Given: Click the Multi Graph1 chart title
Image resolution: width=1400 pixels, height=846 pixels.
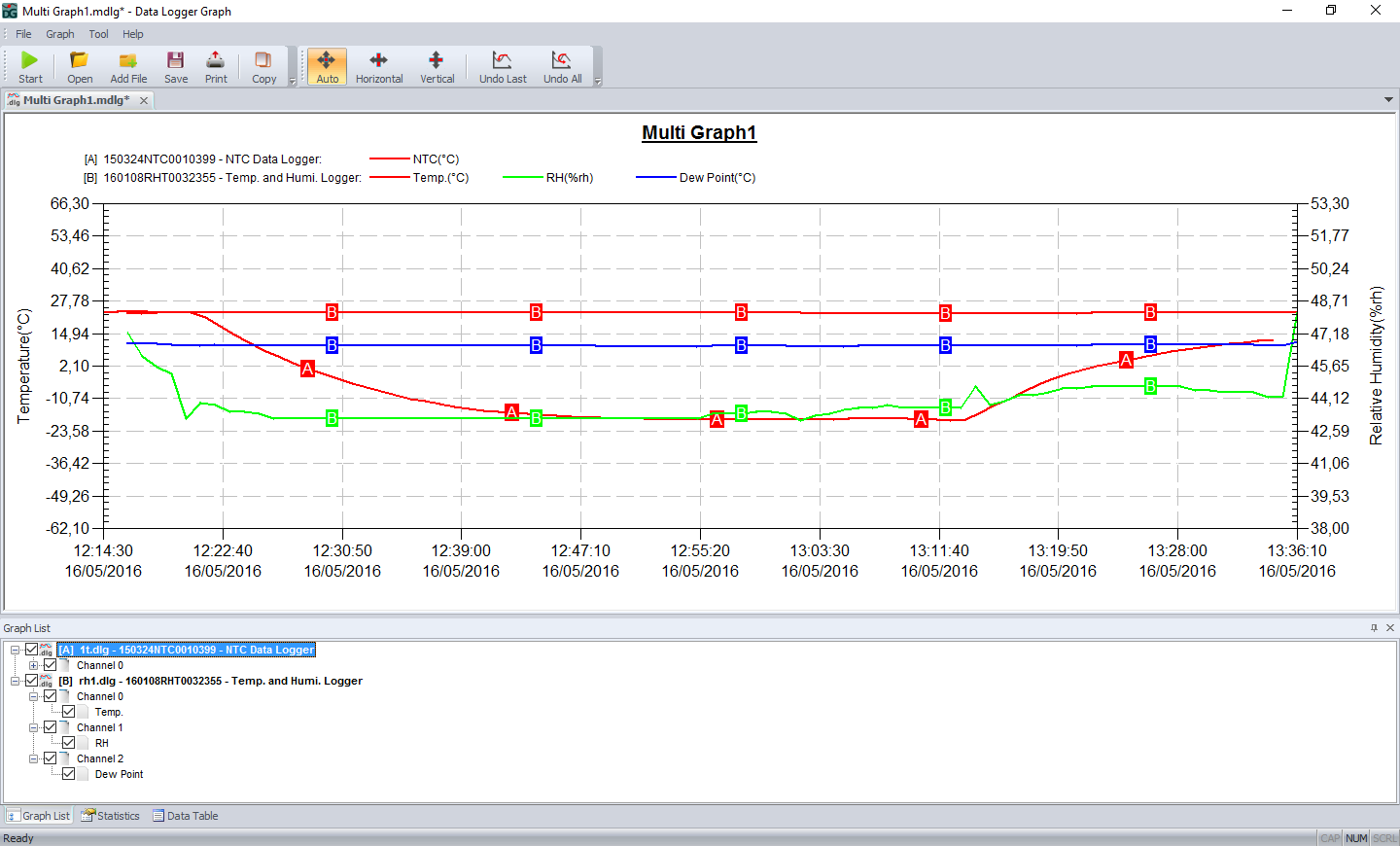Looking at the screenshot, I should 699,133.
